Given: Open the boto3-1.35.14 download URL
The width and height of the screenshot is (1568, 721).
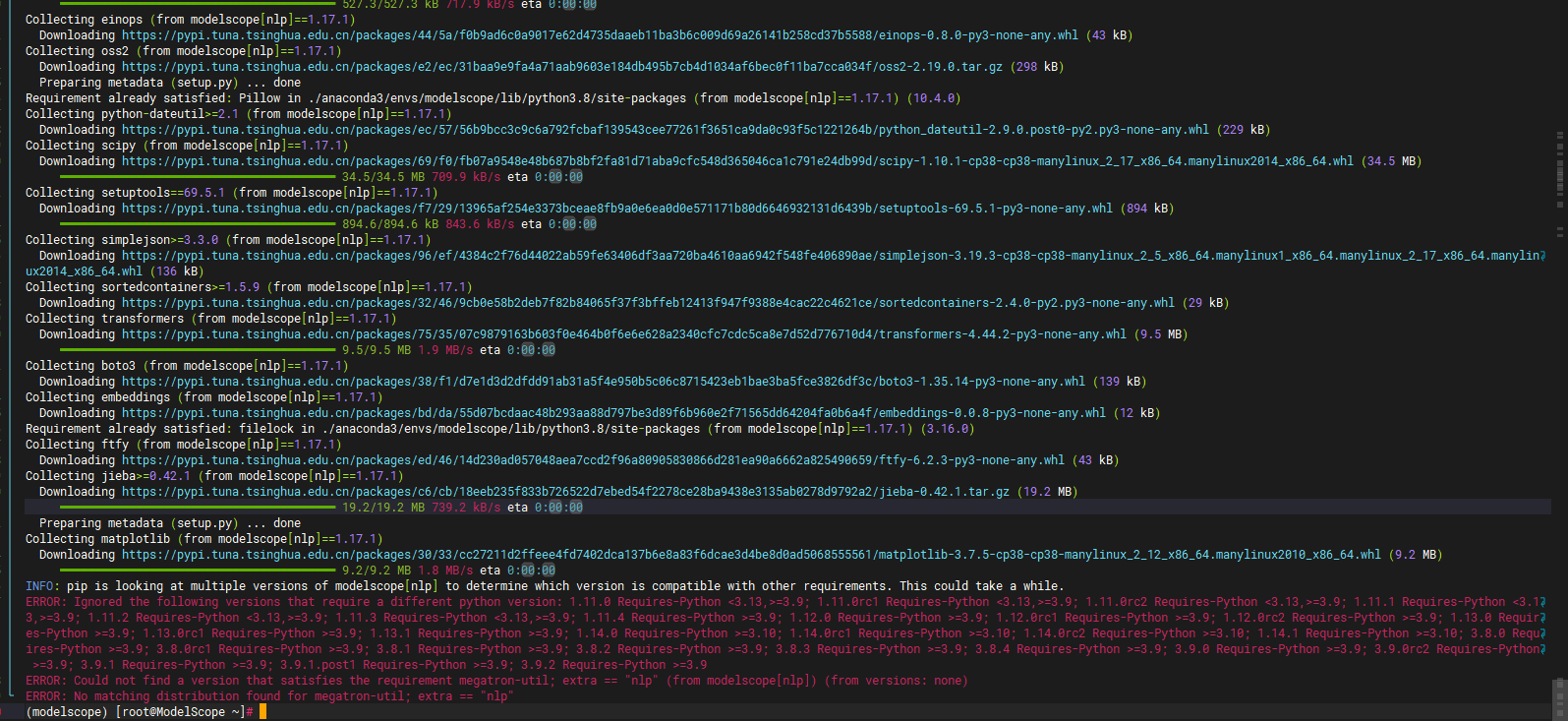Looking at the screenshot, I should pos(604,382).
